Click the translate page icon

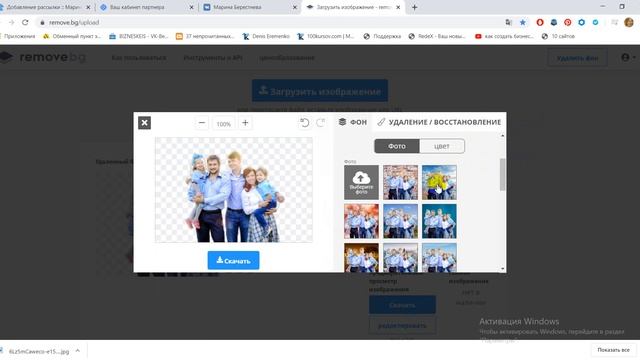[x=509, y=22]
